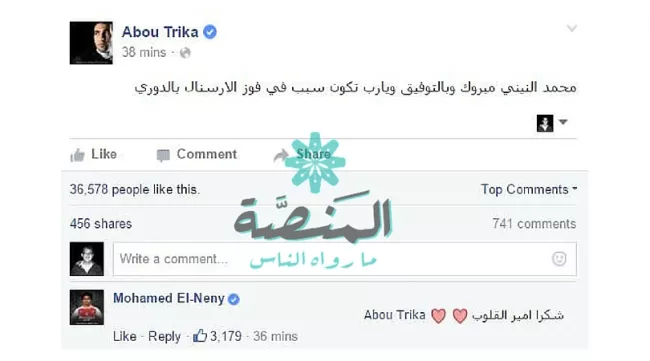The width and height of the screenshot is (650, 361).
Task: Focus the Write a comment field
Action: (344, 259)
